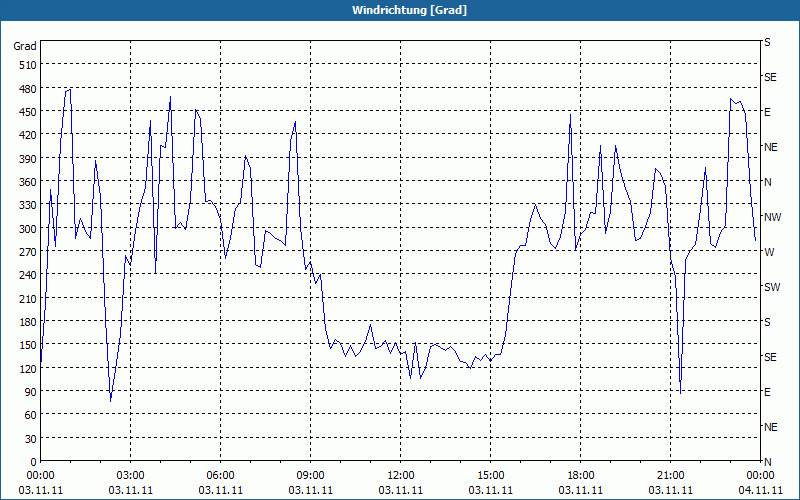Click the 300 degree axis label

(x=28, y=229)
